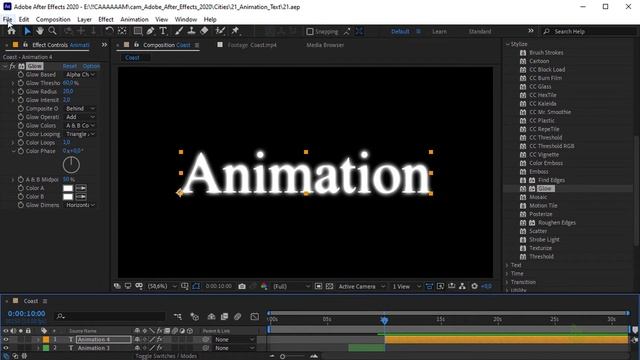The image size is (640, 360).
Task: Select the Find Edges effect in list
Action: (x=551, y=180)
